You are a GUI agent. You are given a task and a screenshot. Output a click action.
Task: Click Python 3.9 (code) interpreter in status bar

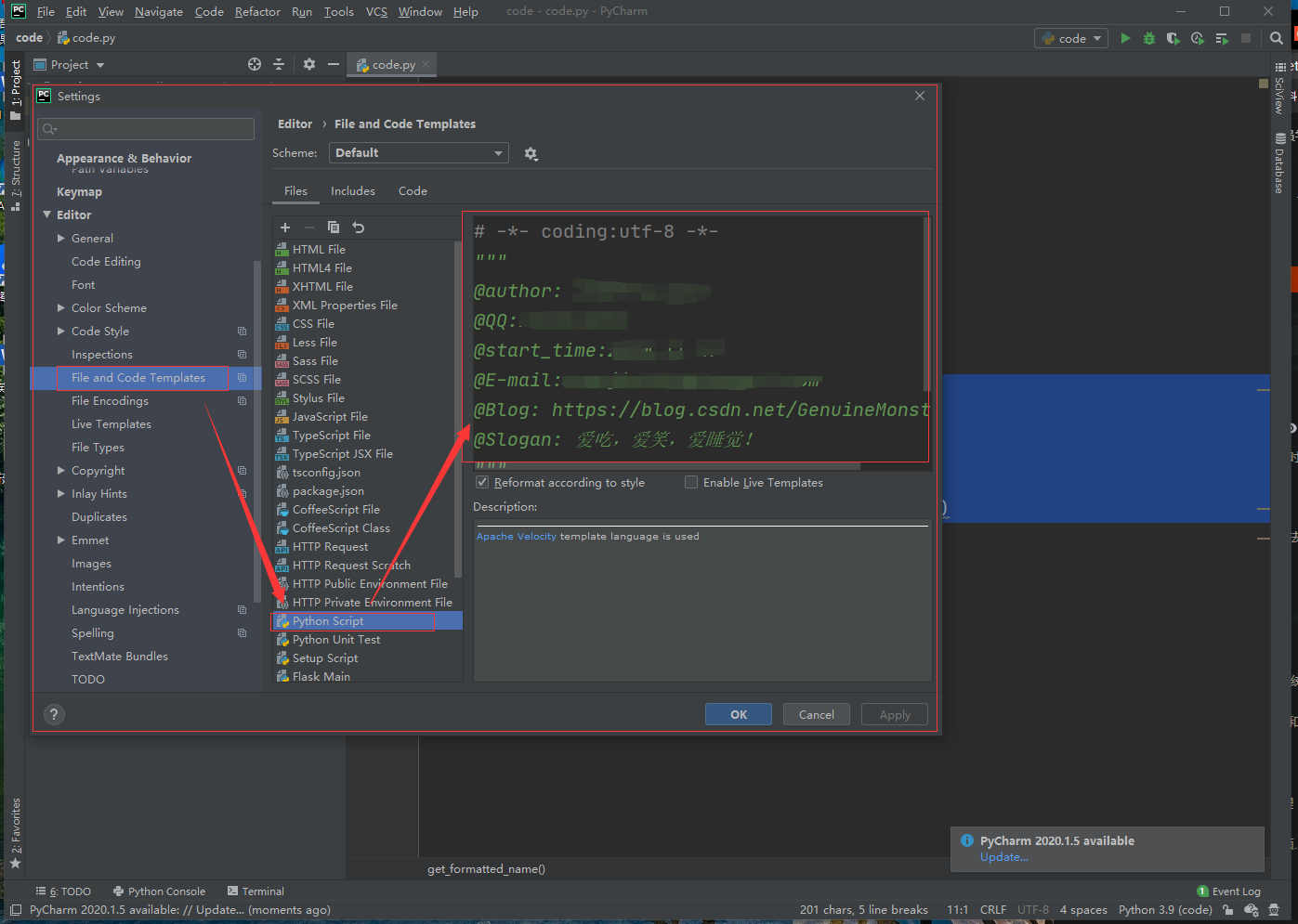coord(1165,910)
